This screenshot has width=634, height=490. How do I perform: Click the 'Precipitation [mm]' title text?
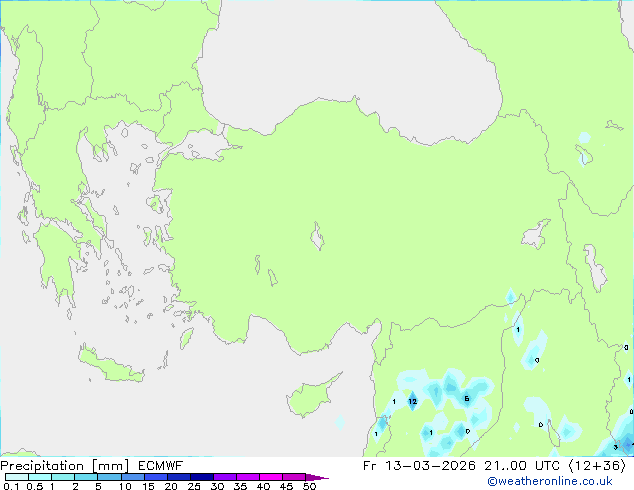pos(65,466)
